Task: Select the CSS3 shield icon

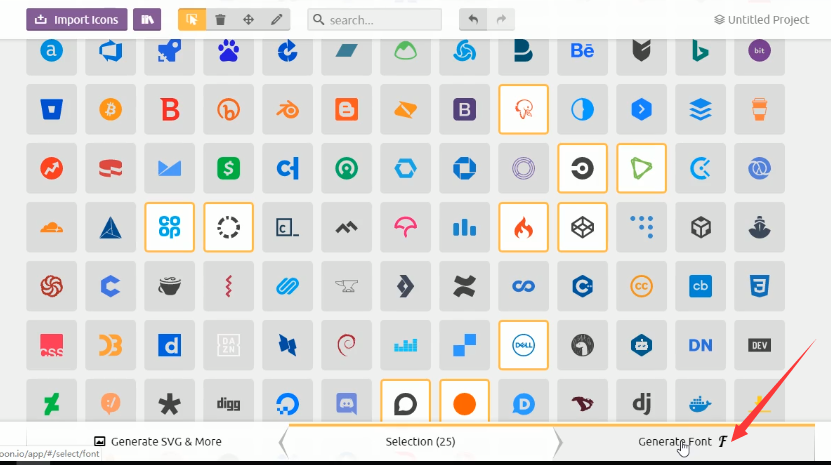Action: coord(759,286)
